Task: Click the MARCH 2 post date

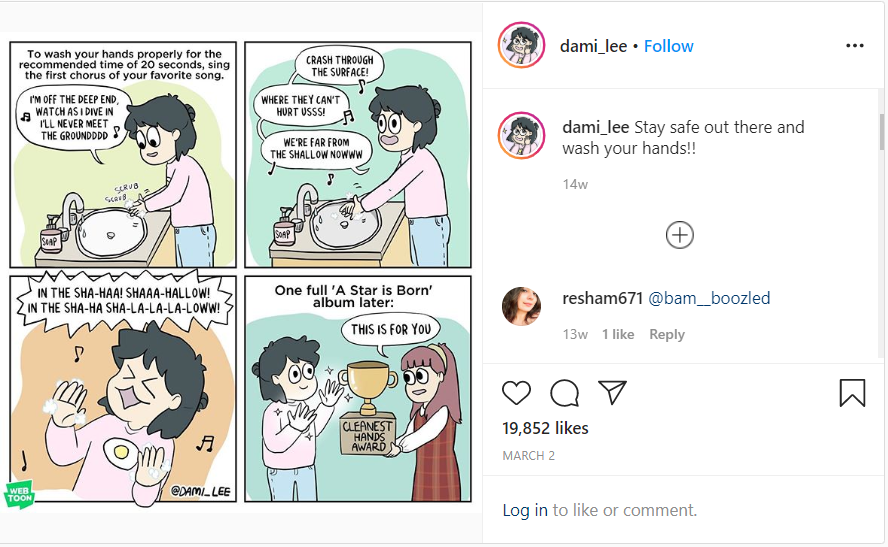Action: [529, 456]
